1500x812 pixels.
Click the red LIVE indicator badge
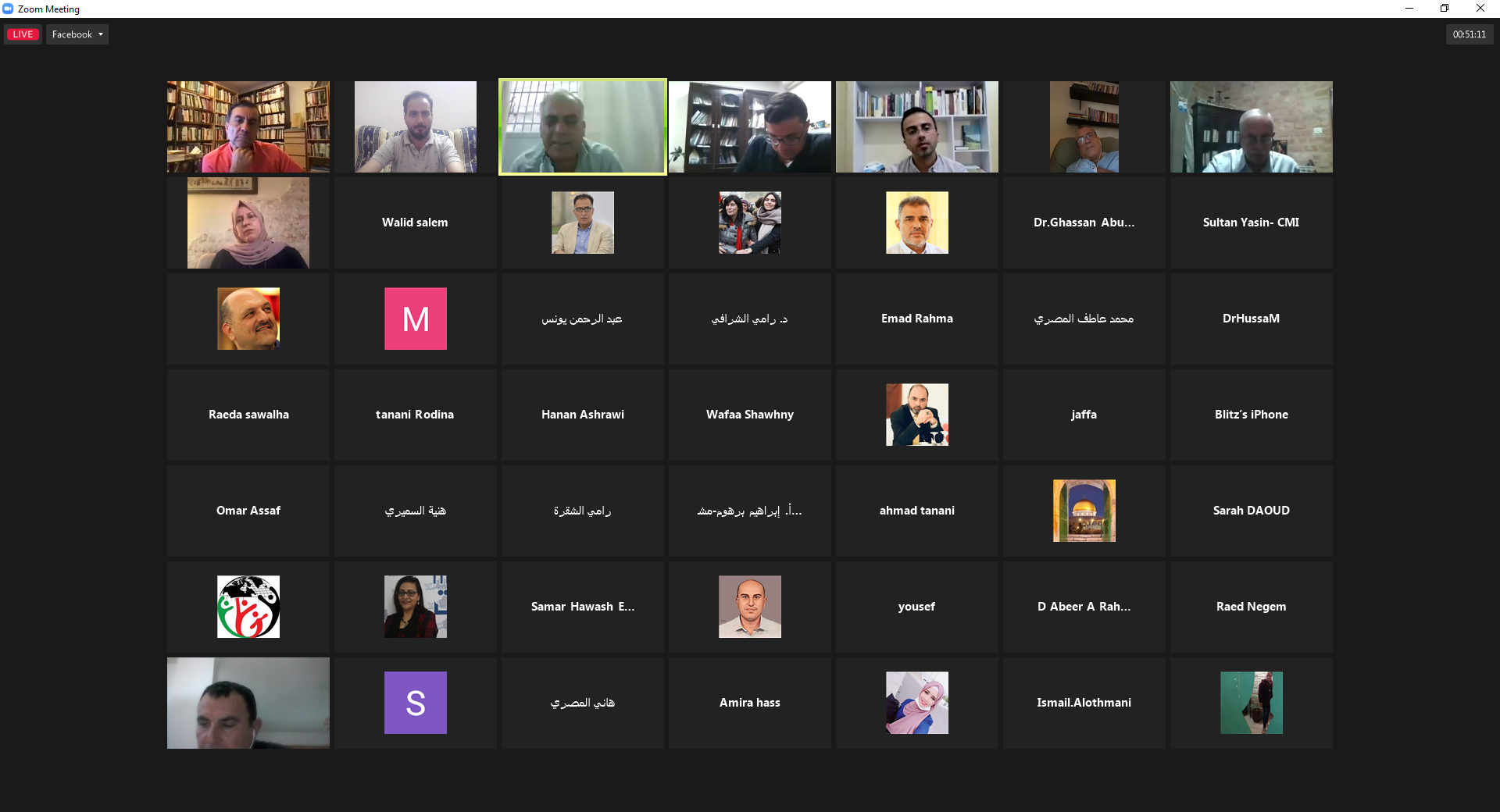23,34
